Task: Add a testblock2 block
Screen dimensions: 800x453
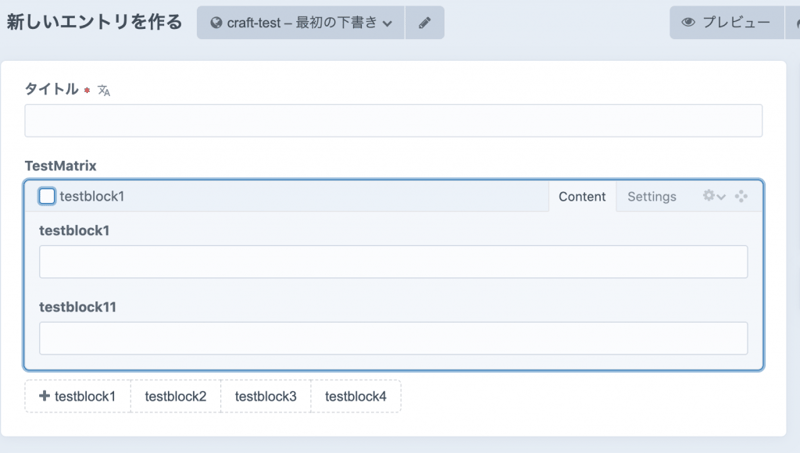Action: tap(176, 396)
